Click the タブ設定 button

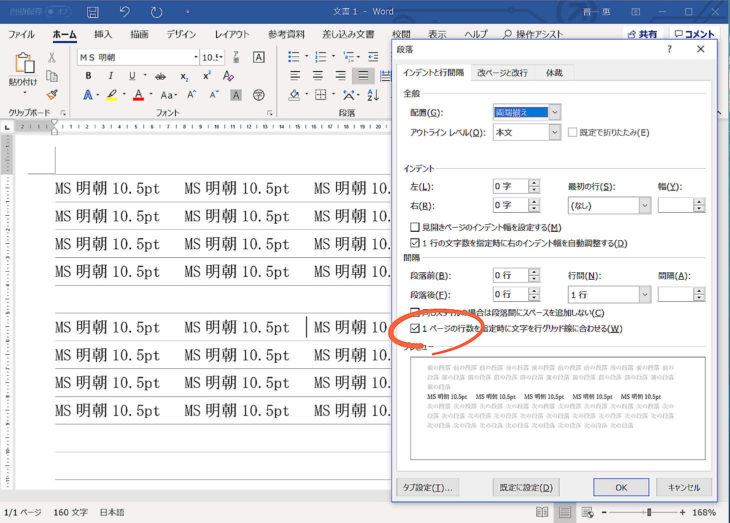[428, 487]
